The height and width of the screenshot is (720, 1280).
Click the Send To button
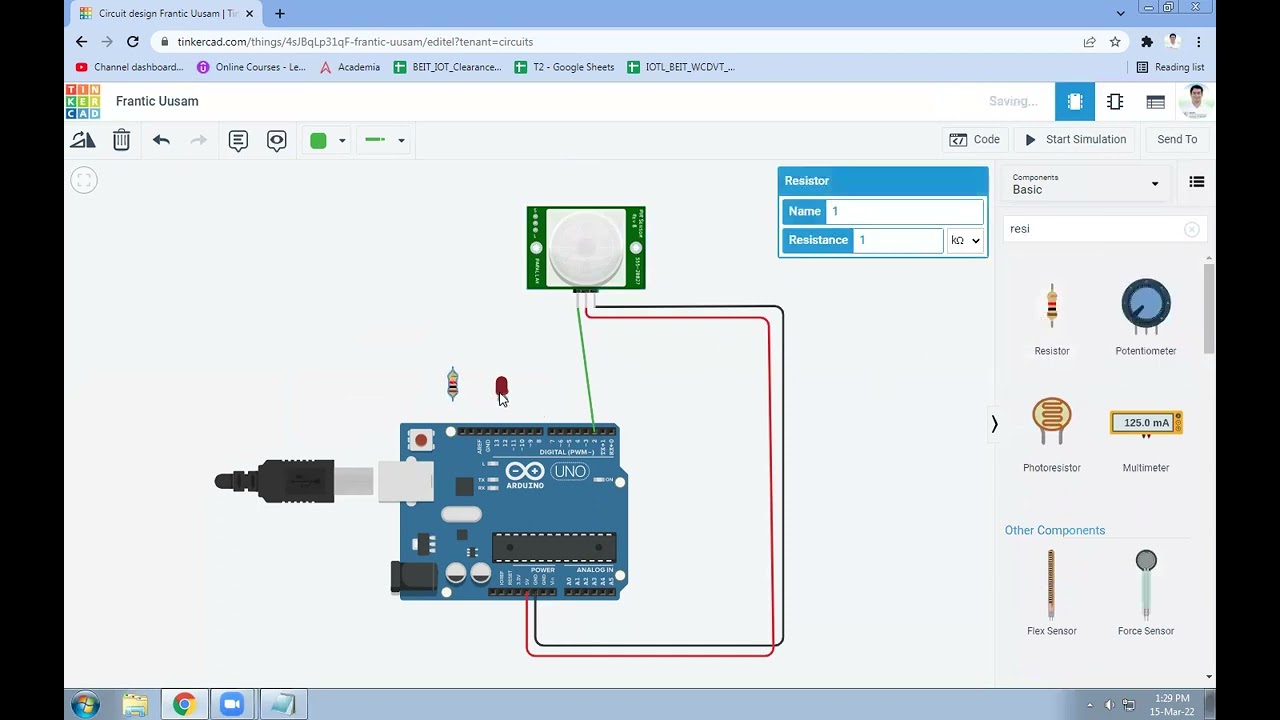point(1177,139)
